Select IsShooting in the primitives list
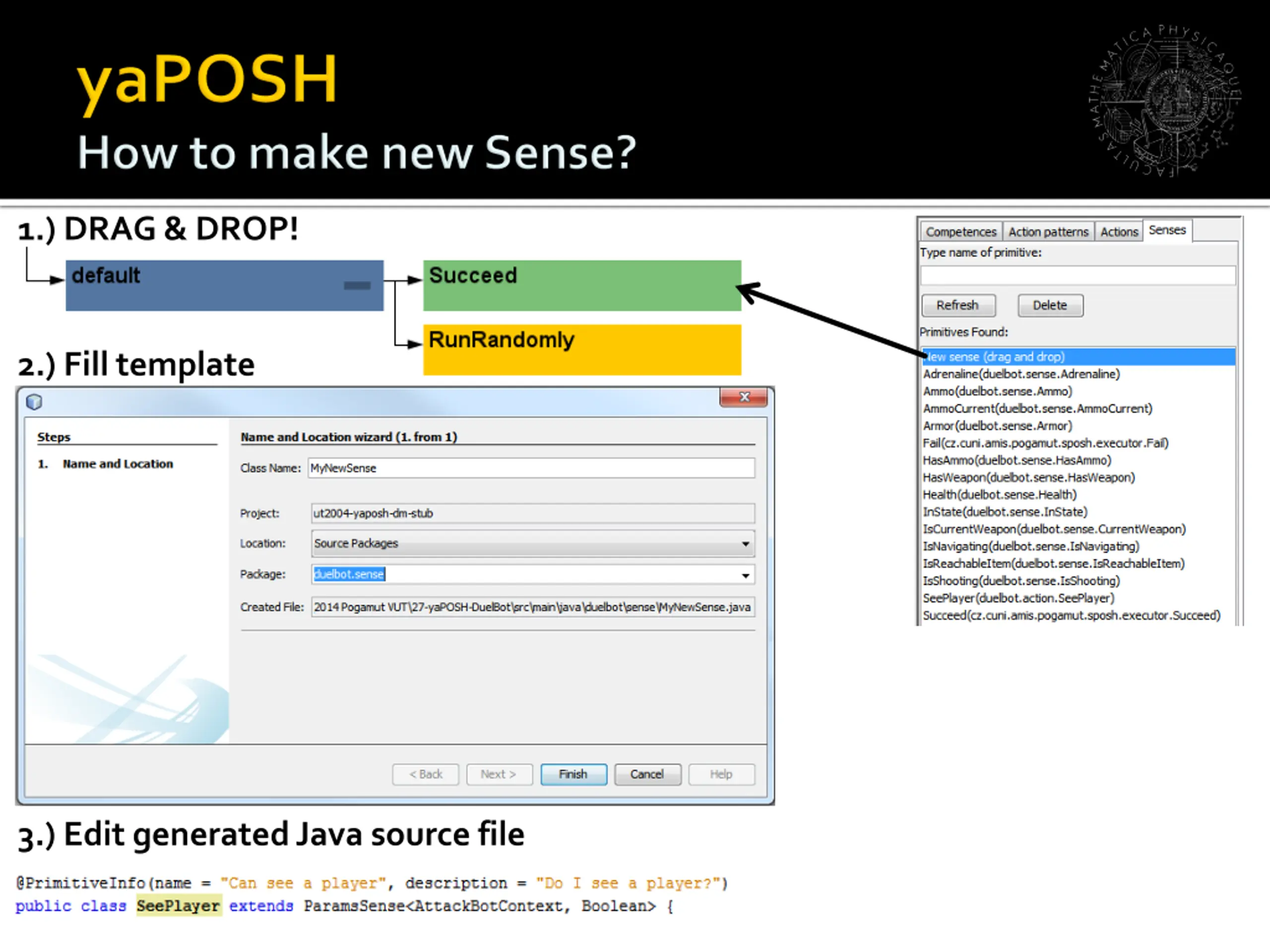This screenshot has width=1270, height=952. point(1021,581)
